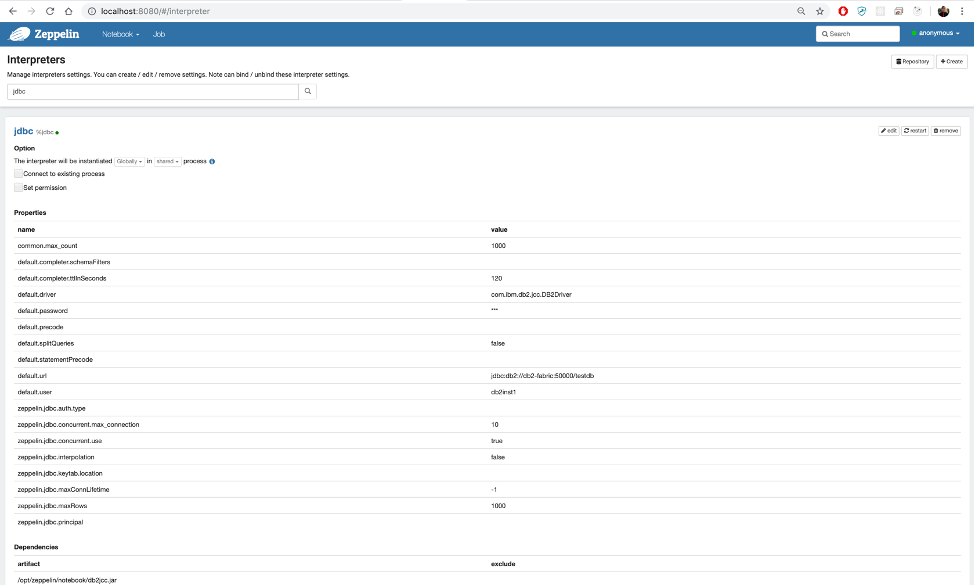Click the jdbc interpreter name link
The height and width of the screenshot is (585, 974).
click(x=24, y=131)
